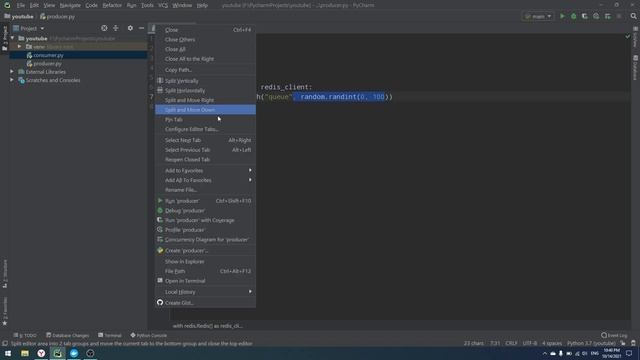Select Split and Move Right
The width and height of the screenshot is (640, 360).
[205, 100]
